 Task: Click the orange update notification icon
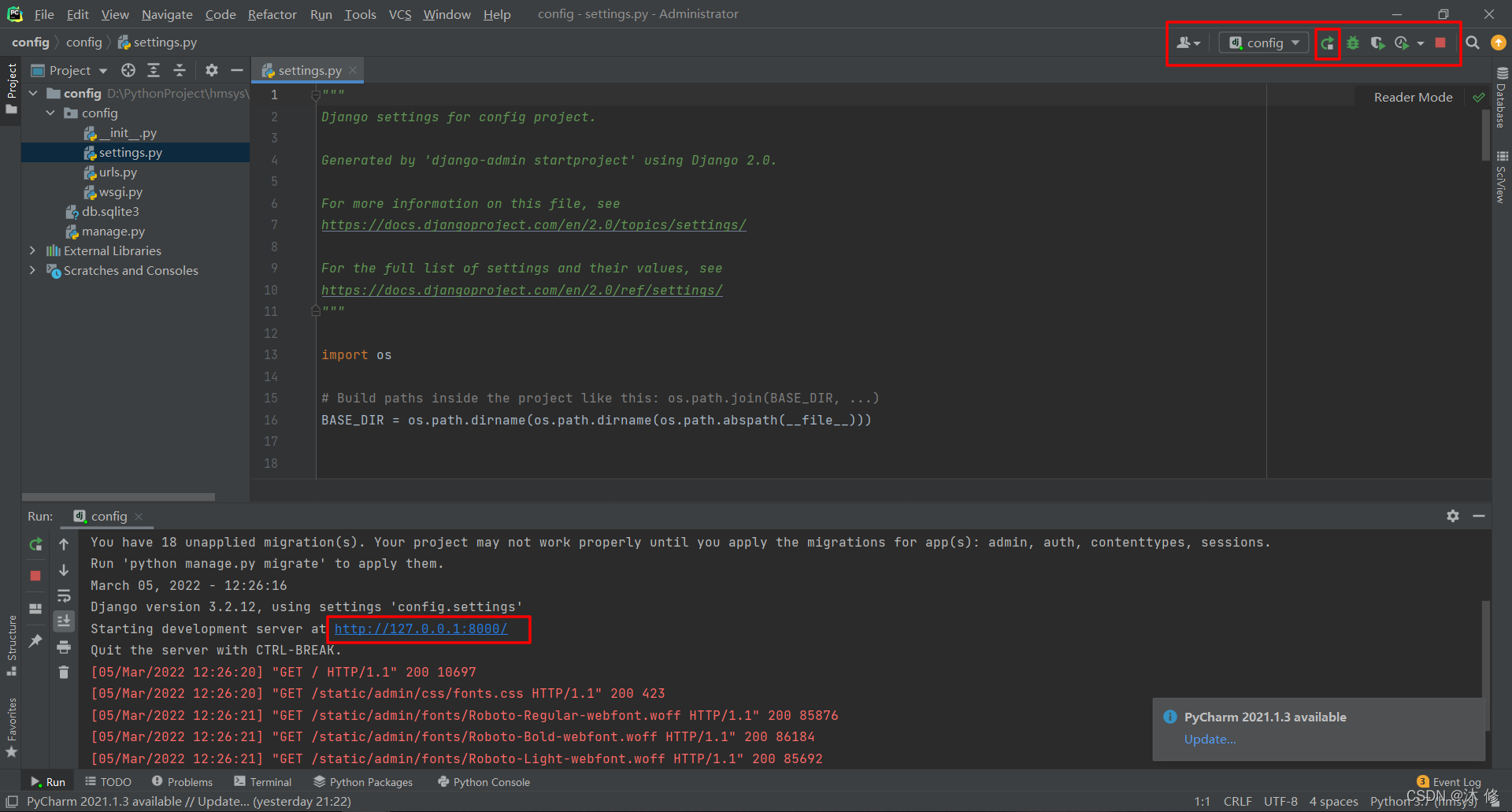click(1499, 43)
